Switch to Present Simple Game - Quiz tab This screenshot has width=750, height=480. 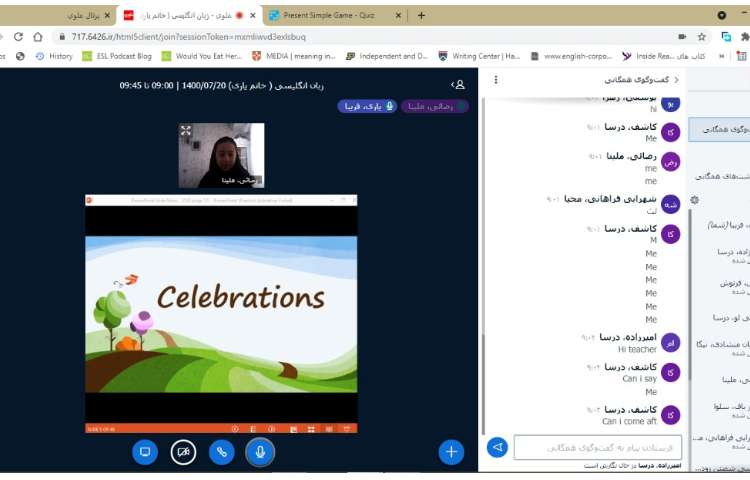pos(335,15)
